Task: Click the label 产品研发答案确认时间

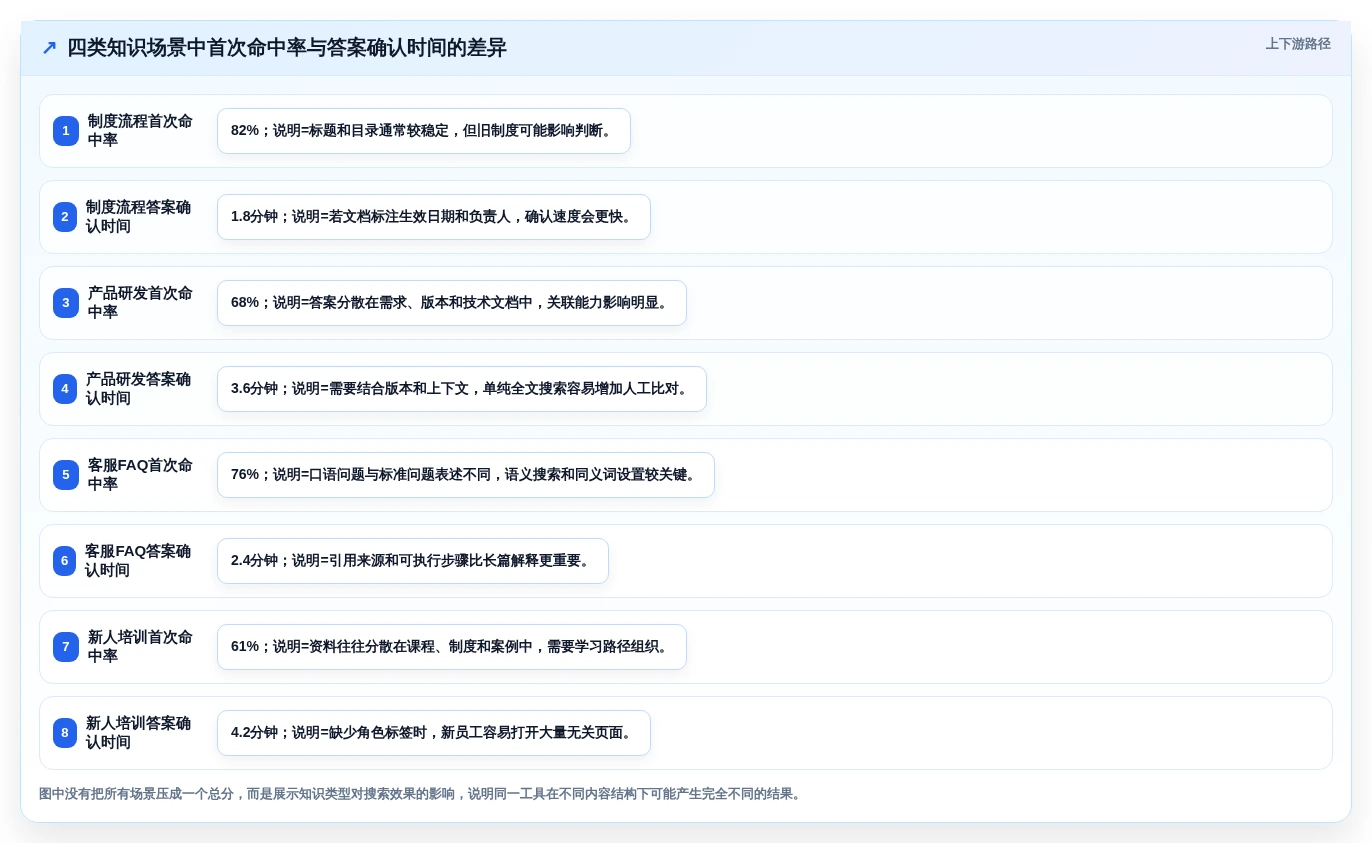Action: [139, 389]
